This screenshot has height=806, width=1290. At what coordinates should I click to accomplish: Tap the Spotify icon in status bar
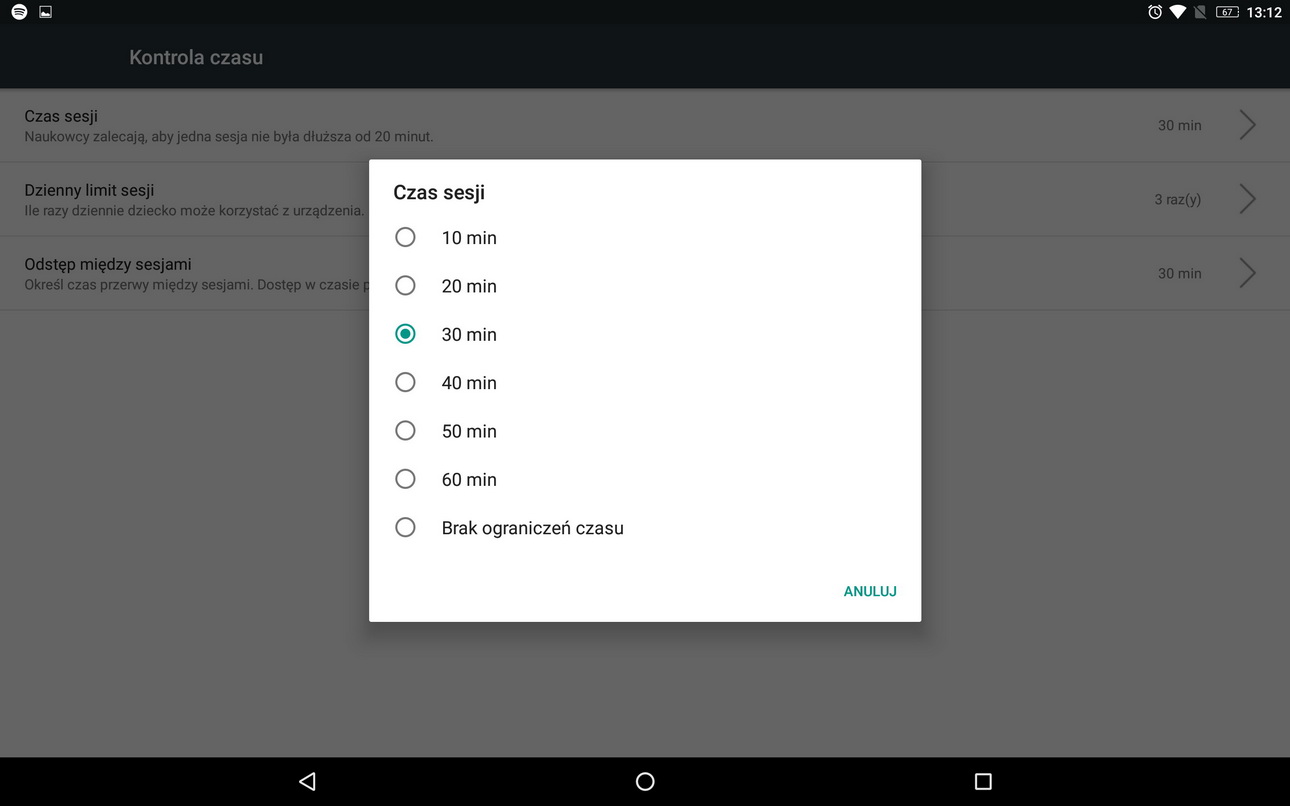pyautogui.click(x=19, y=12)
